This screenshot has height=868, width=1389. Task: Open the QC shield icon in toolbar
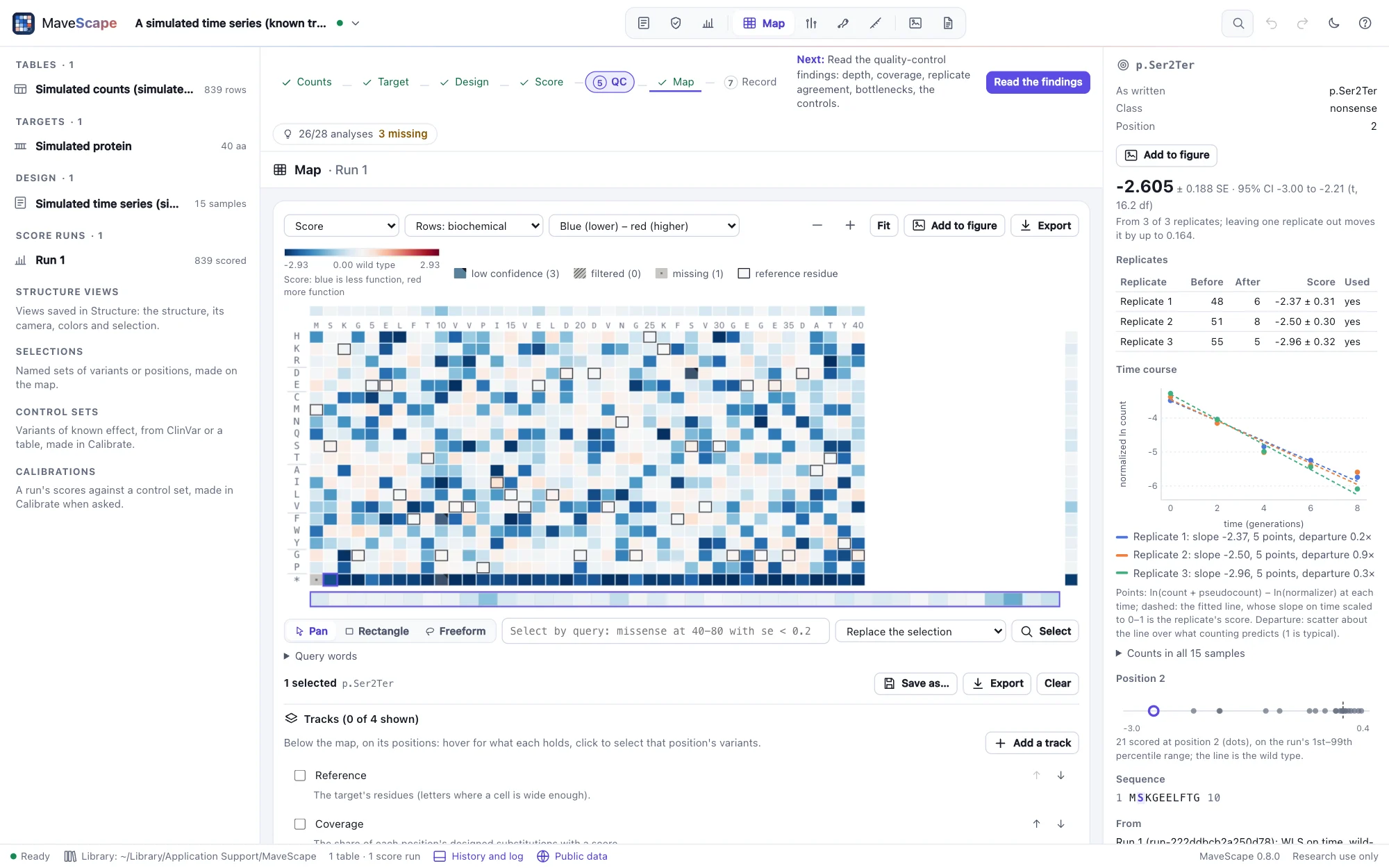tap(676, 23)
